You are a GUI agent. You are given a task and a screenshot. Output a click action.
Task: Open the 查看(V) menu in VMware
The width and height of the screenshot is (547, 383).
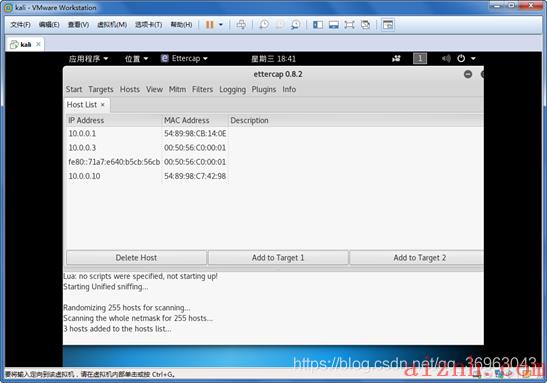click(78, 25)
